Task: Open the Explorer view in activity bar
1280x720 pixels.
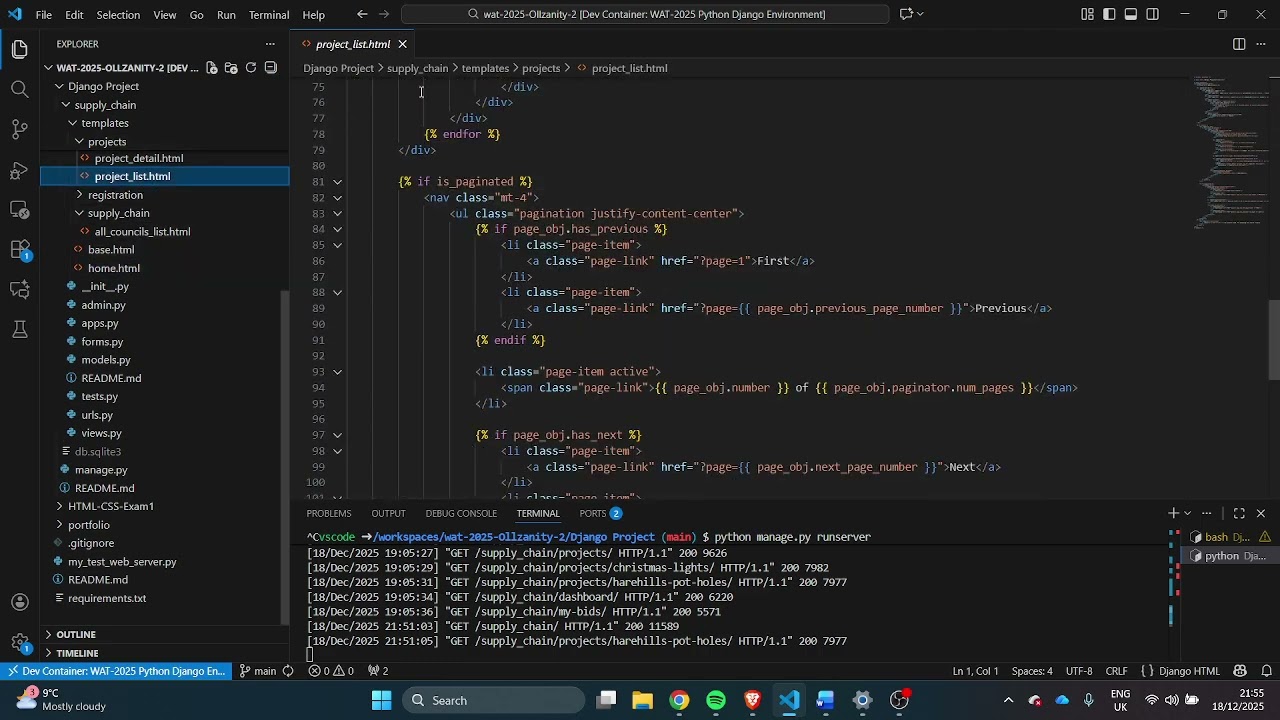Action: click(20, 49)
